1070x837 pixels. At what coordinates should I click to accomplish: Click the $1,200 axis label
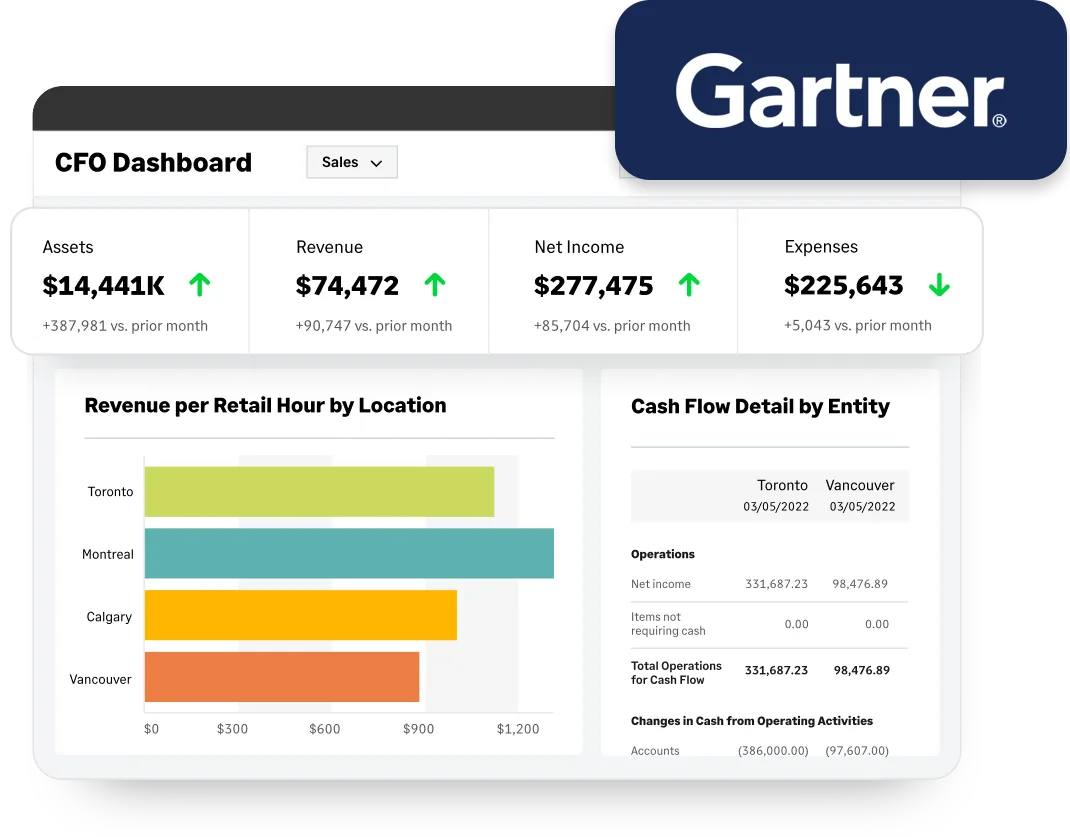click(x=518, y=729)
